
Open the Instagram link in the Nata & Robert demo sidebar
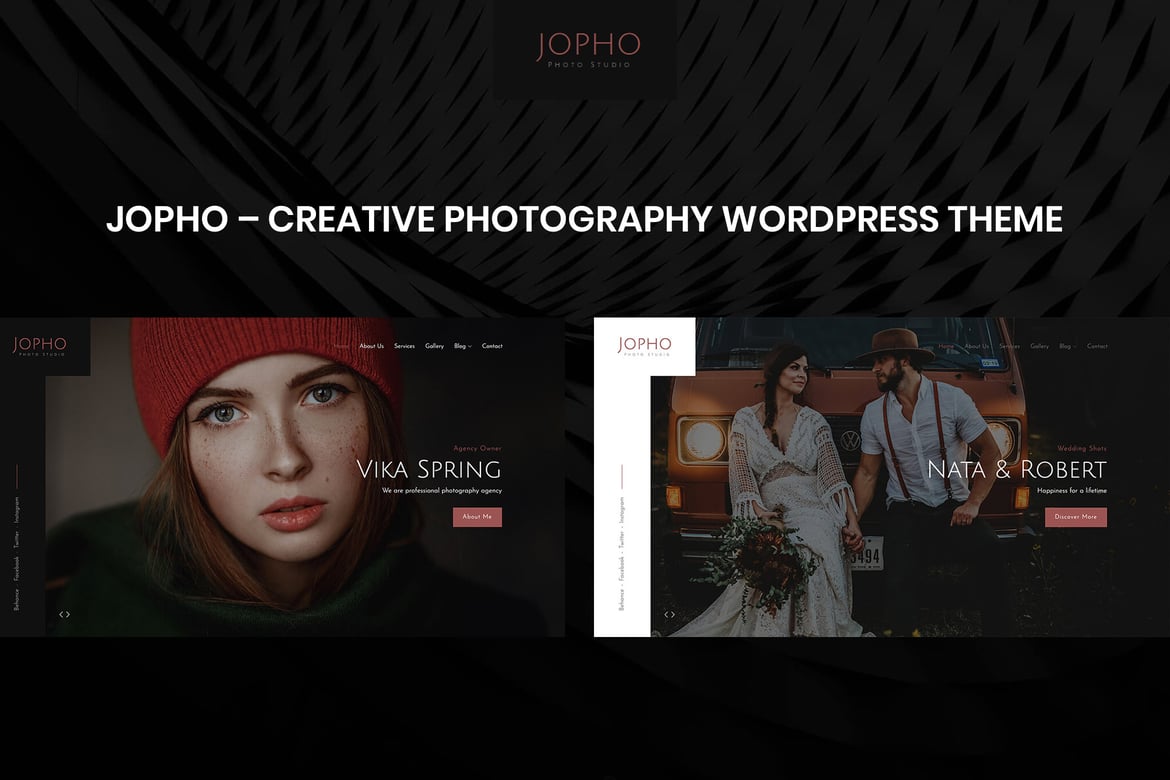tap(622, 510)
